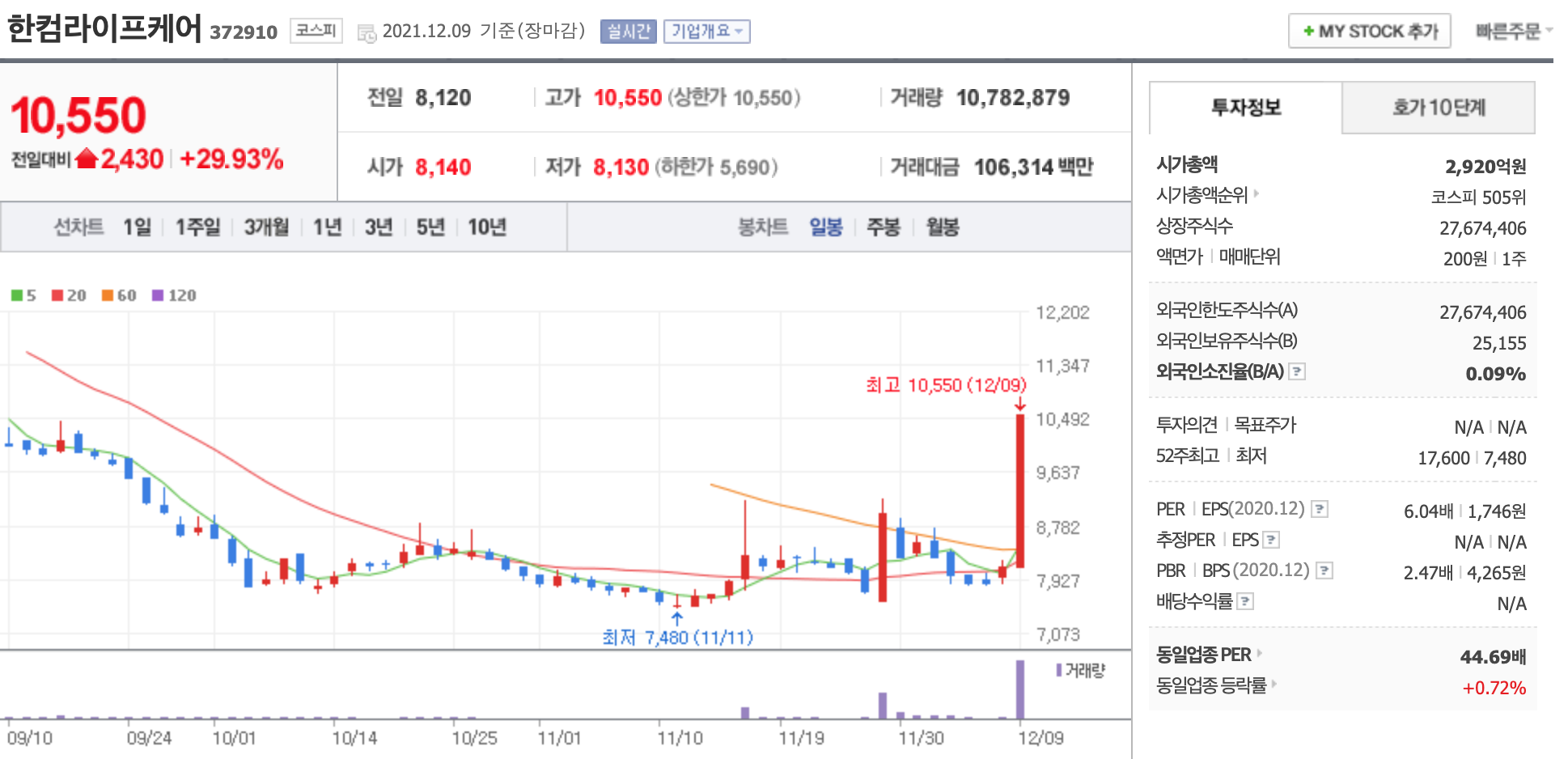
Task: Toggle the 5-day moving average green swatch
Action: 16,295
